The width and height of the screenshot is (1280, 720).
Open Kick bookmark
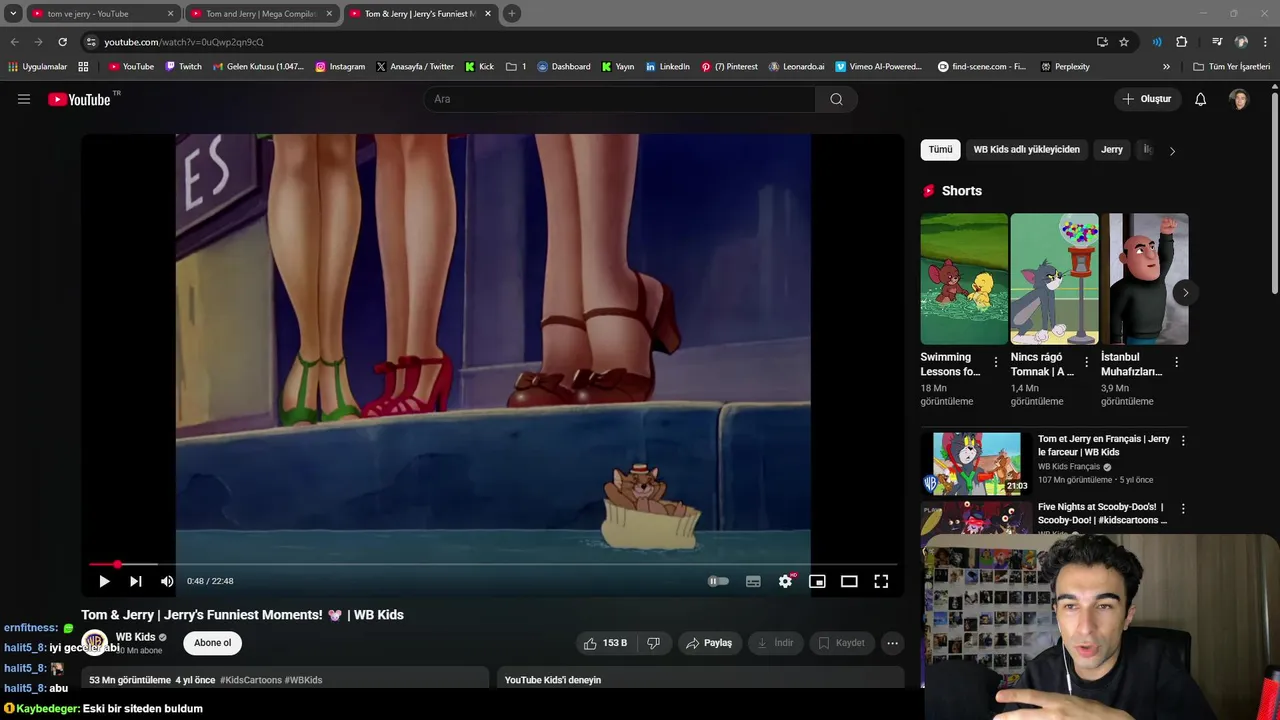(479, 67)
